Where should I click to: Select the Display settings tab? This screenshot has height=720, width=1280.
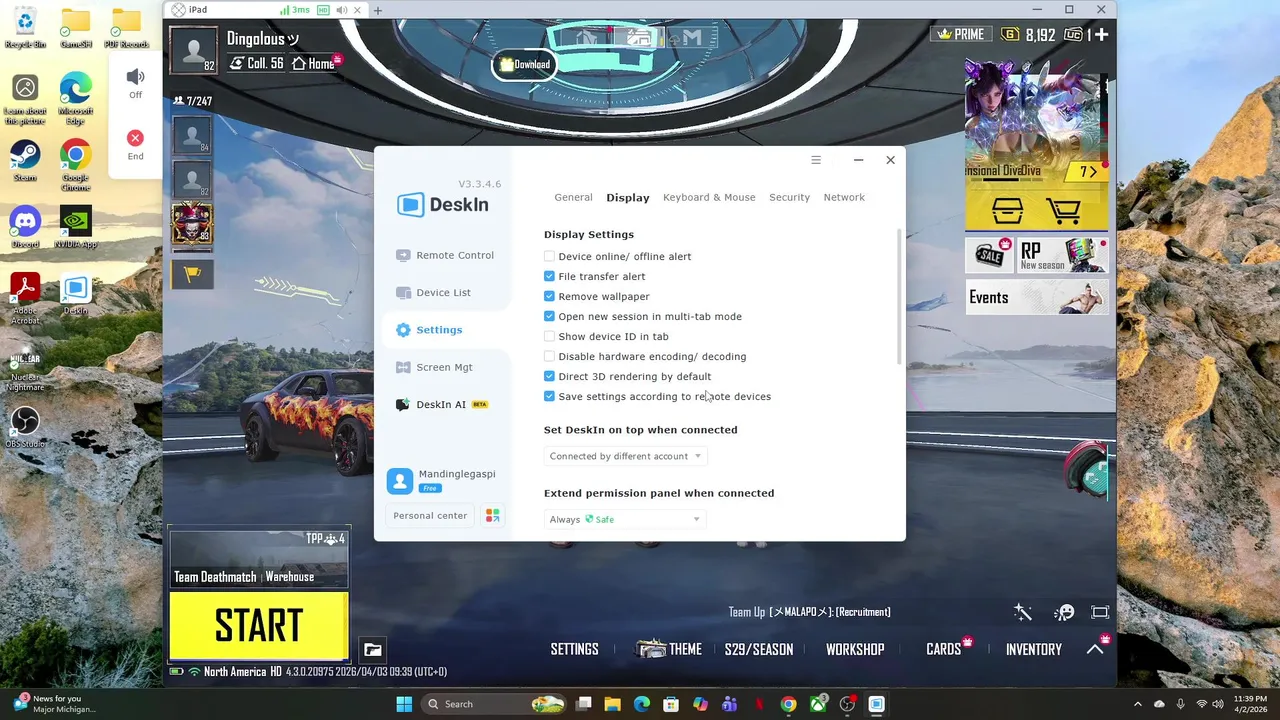click(628, 197)
